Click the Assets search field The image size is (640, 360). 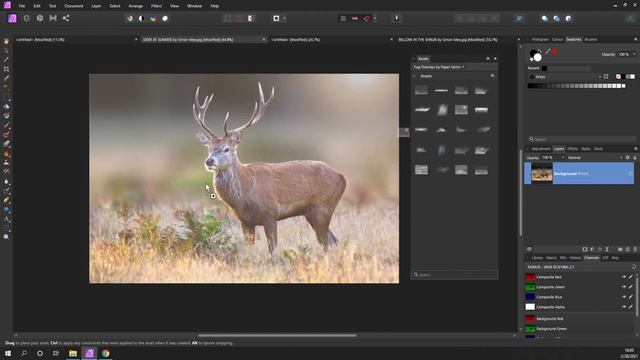pos(454,275)
